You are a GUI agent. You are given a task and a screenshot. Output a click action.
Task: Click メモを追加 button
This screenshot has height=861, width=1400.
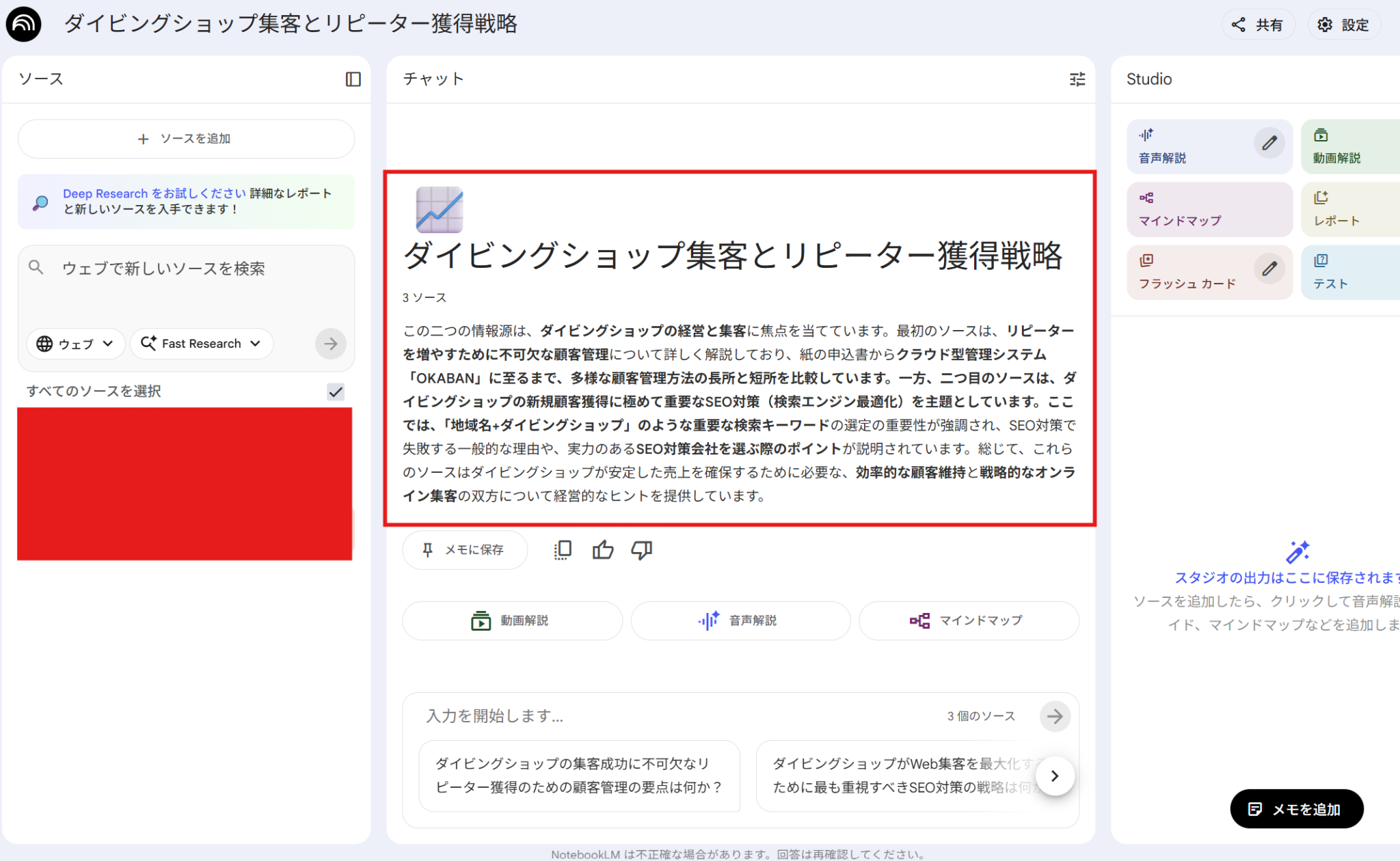point(1296,809)
